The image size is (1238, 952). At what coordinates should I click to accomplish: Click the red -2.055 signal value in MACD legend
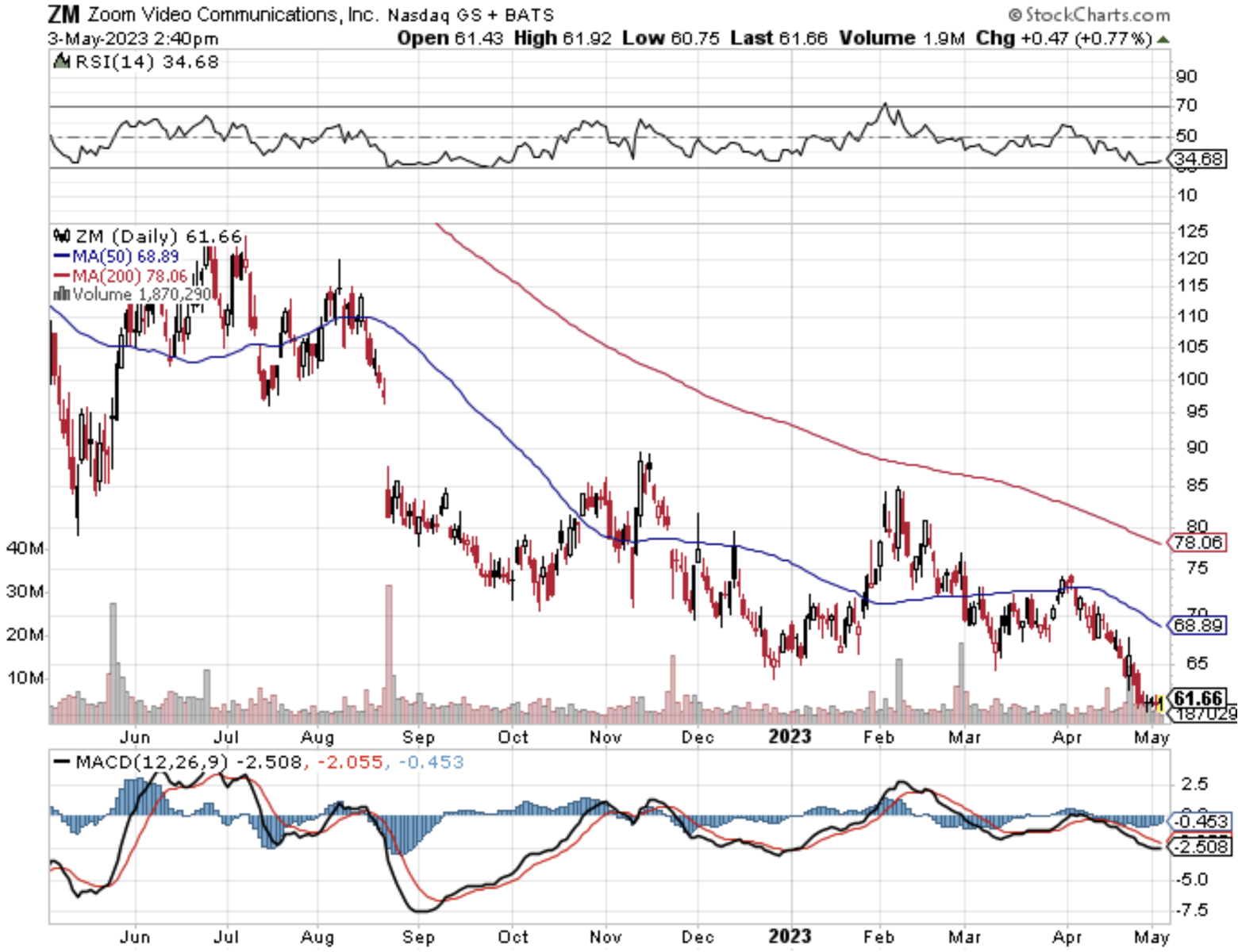352,762
